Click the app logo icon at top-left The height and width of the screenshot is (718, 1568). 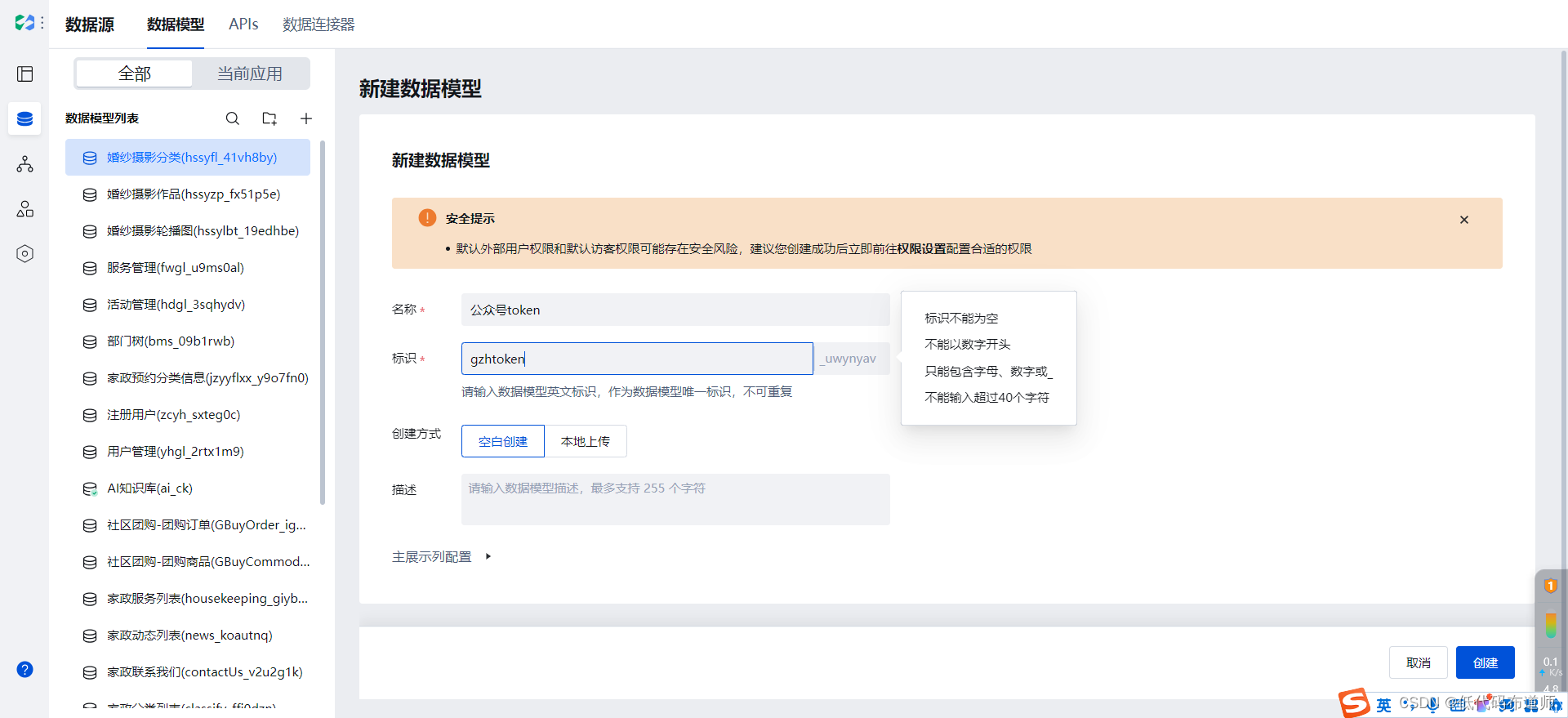24,23
